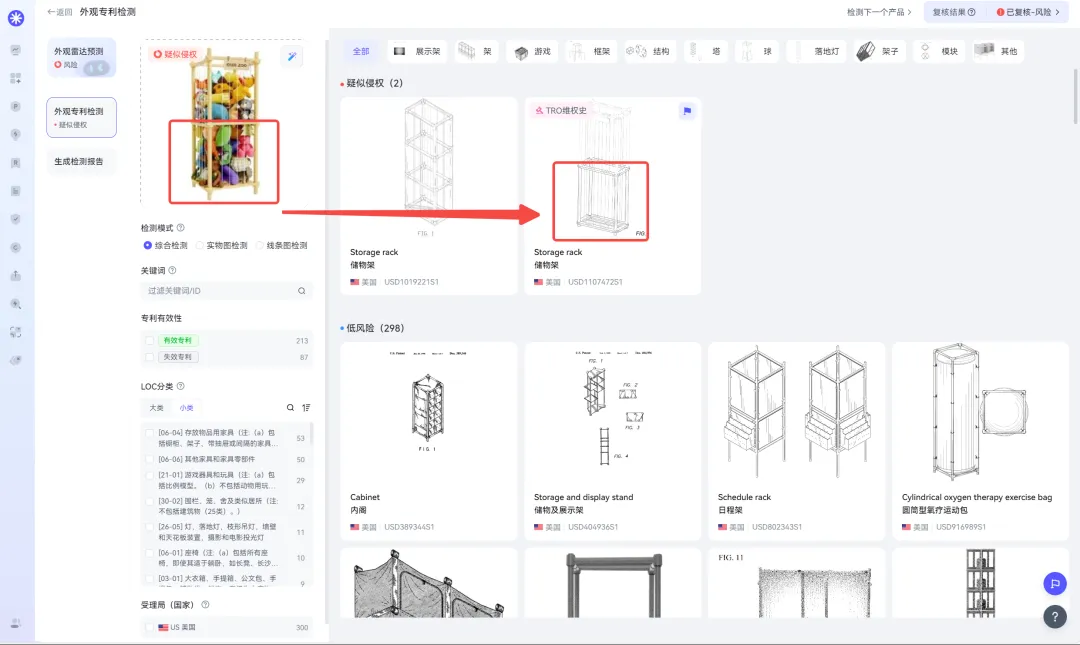The image size is (1080, 645).
Task: Switch to the 展示架 category tab
Action: tap(417, 51)
